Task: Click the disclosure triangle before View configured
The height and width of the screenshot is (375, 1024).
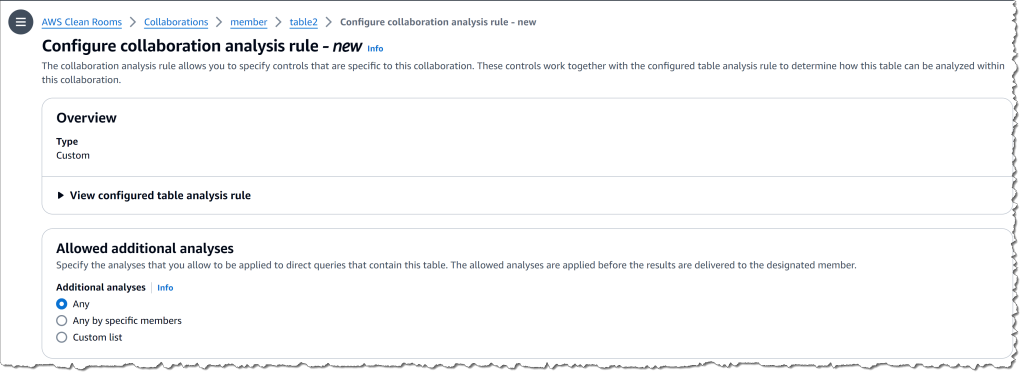Action: (61, 195)
